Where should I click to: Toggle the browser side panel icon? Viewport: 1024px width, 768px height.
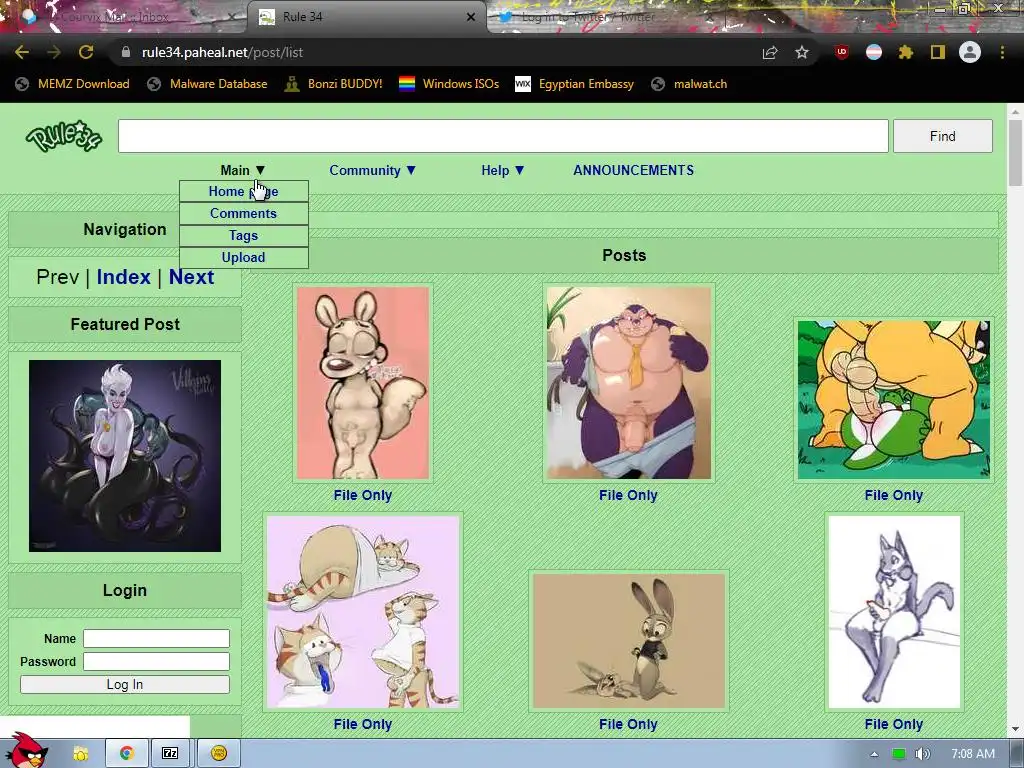click(x=938, y=52)
